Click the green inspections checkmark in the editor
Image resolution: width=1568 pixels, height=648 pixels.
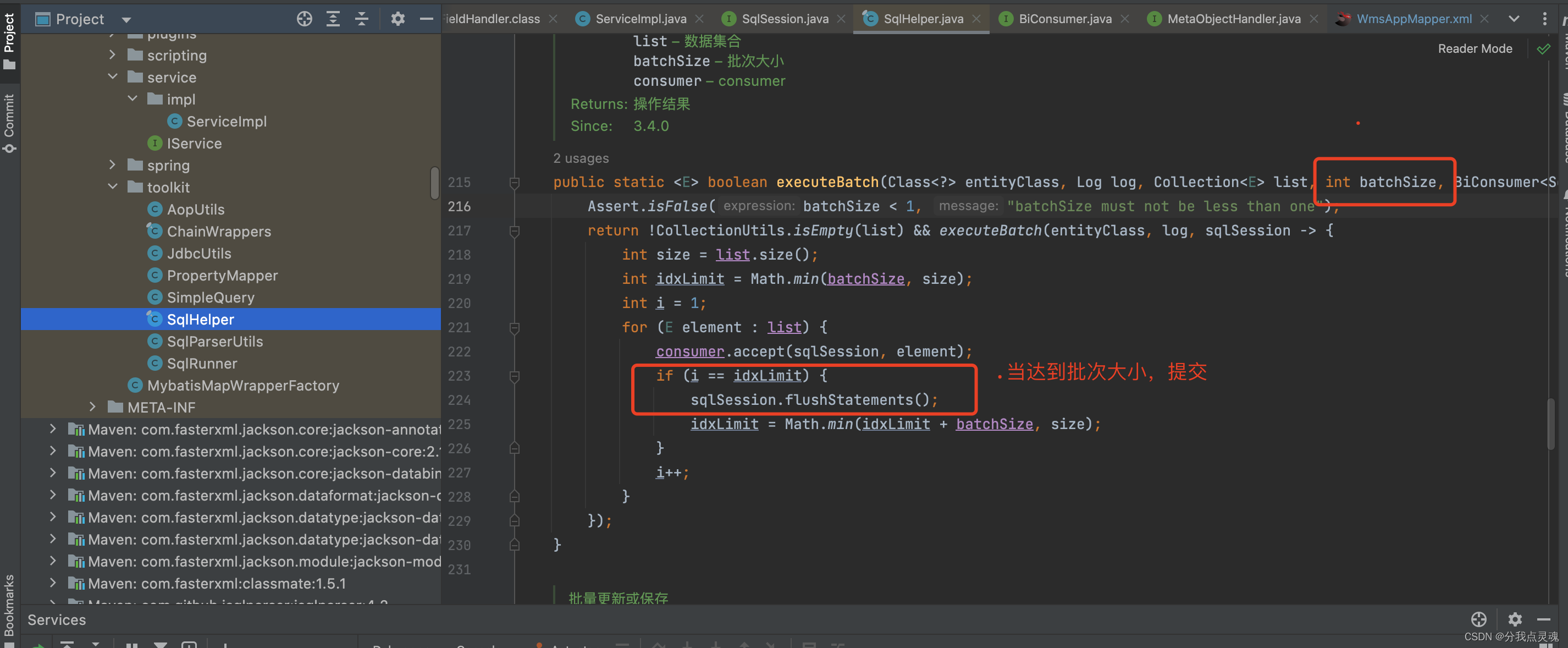pyautogui.click(x=1544, y=49)
